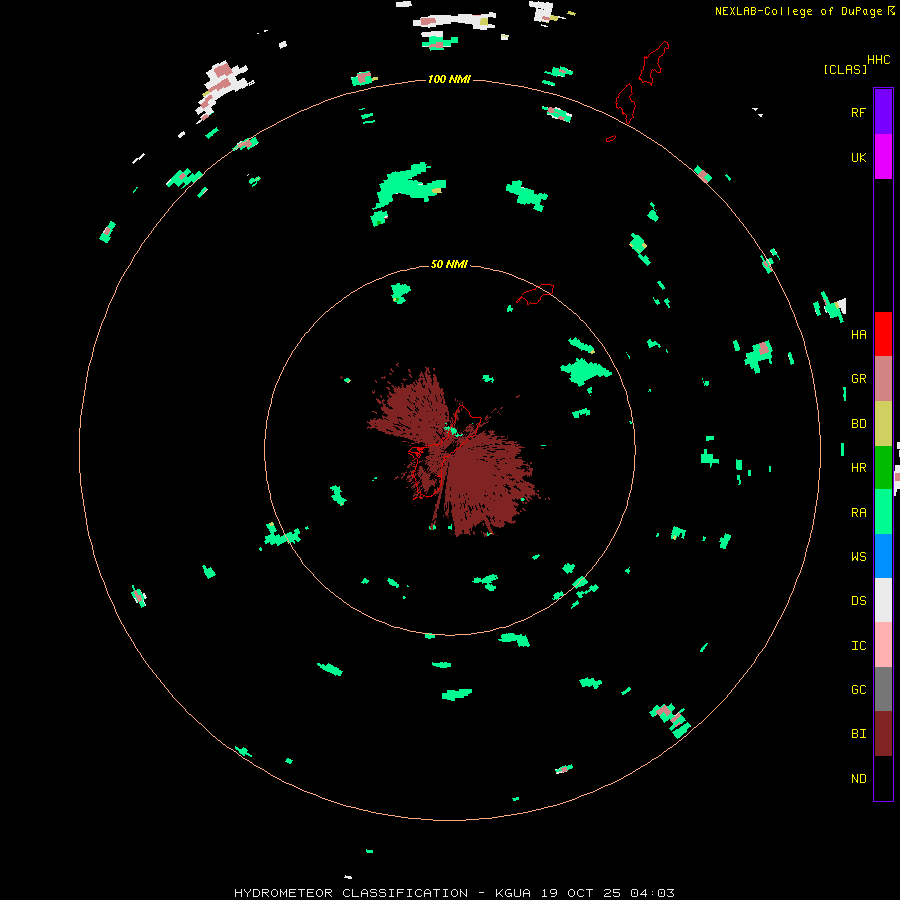The width and height of the screenshot is (900, 900).
Task: Click the GR legend label
Action: click(858, 379)
